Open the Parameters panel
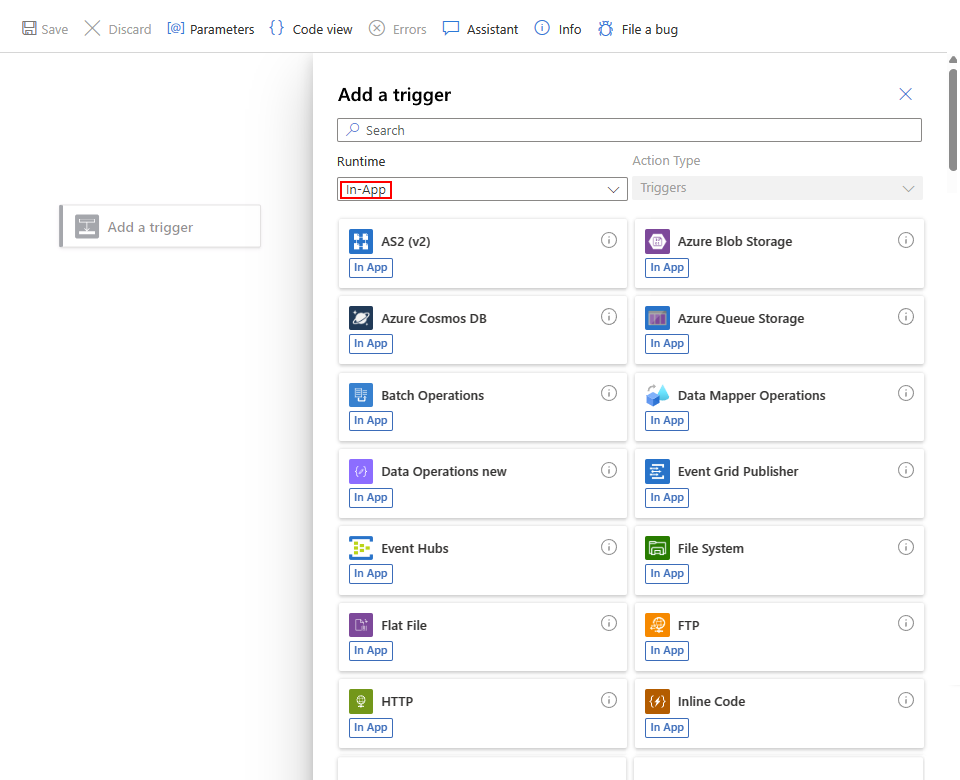Screen dimensions: 960x780 (211, 29)
